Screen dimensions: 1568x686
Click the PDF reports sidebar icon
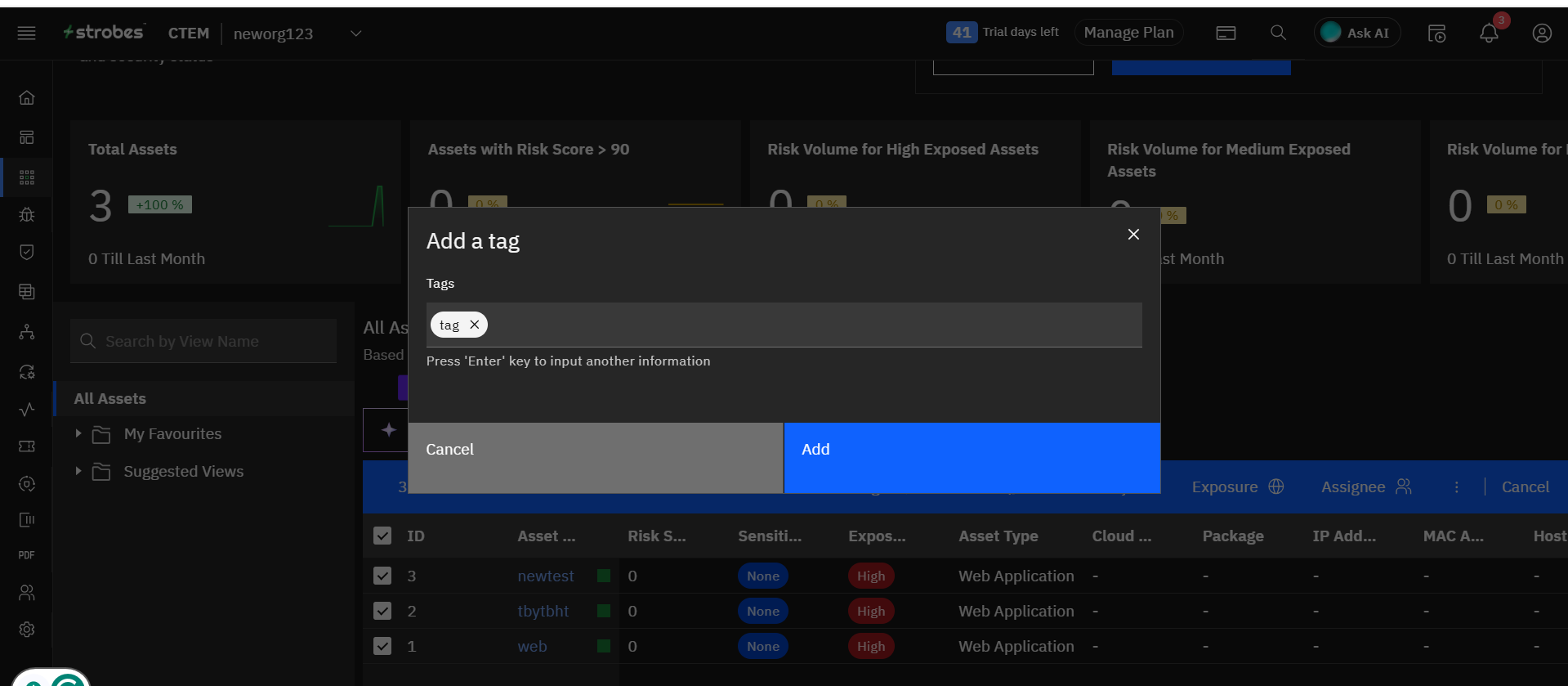27,555
